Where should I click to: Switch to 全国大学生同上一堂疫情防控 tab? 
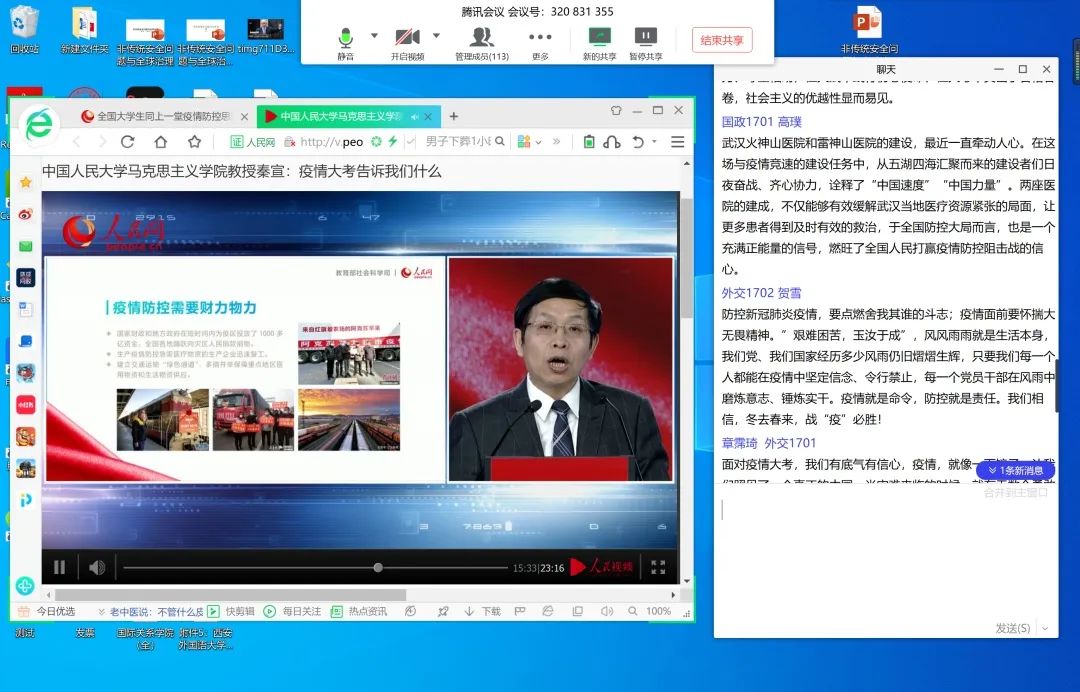pos(160,116)
